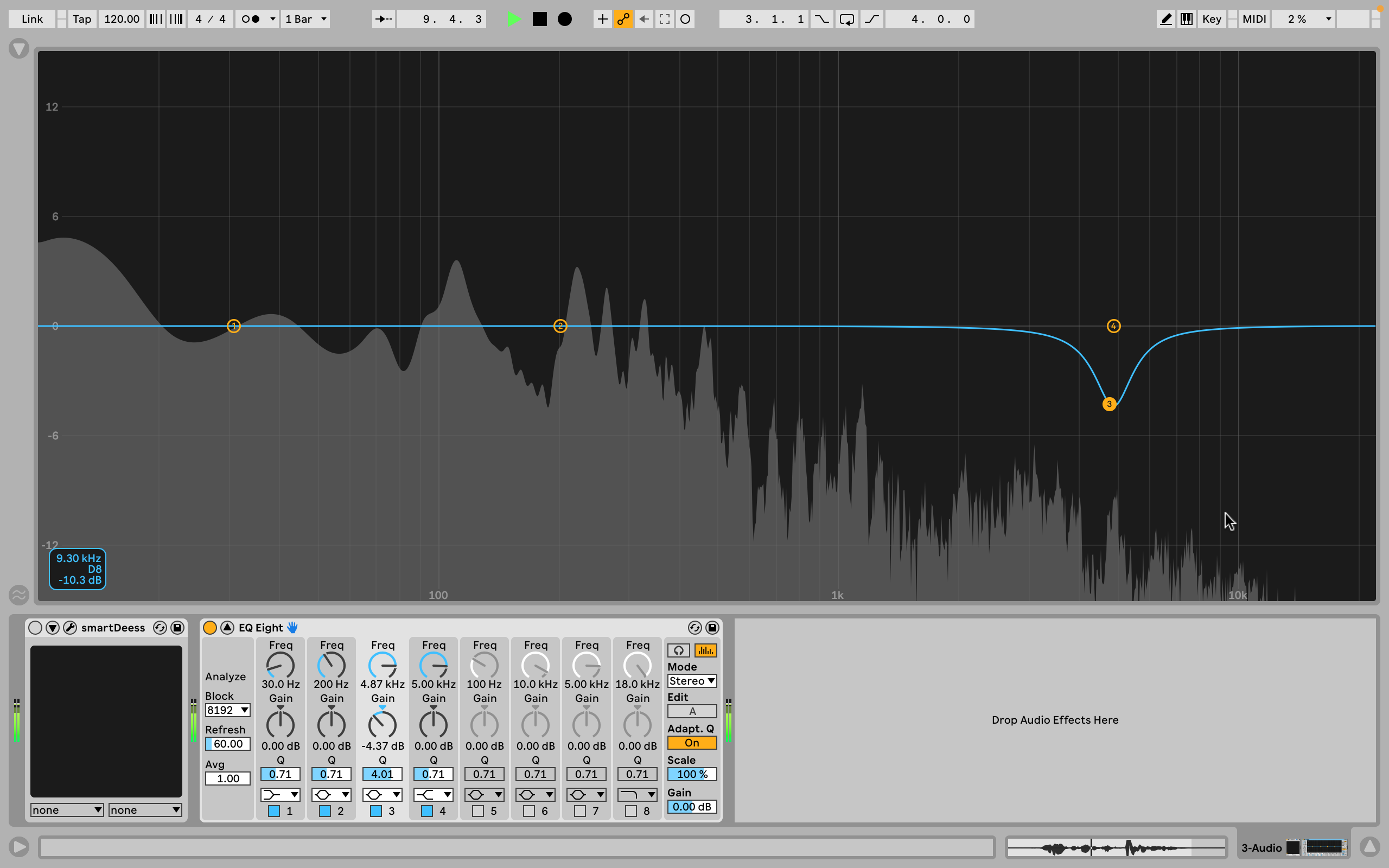Enable Draw Mode pencil icon
Image resolution: width=1389 pixels, height=868 pixels.
point(1167,19)
